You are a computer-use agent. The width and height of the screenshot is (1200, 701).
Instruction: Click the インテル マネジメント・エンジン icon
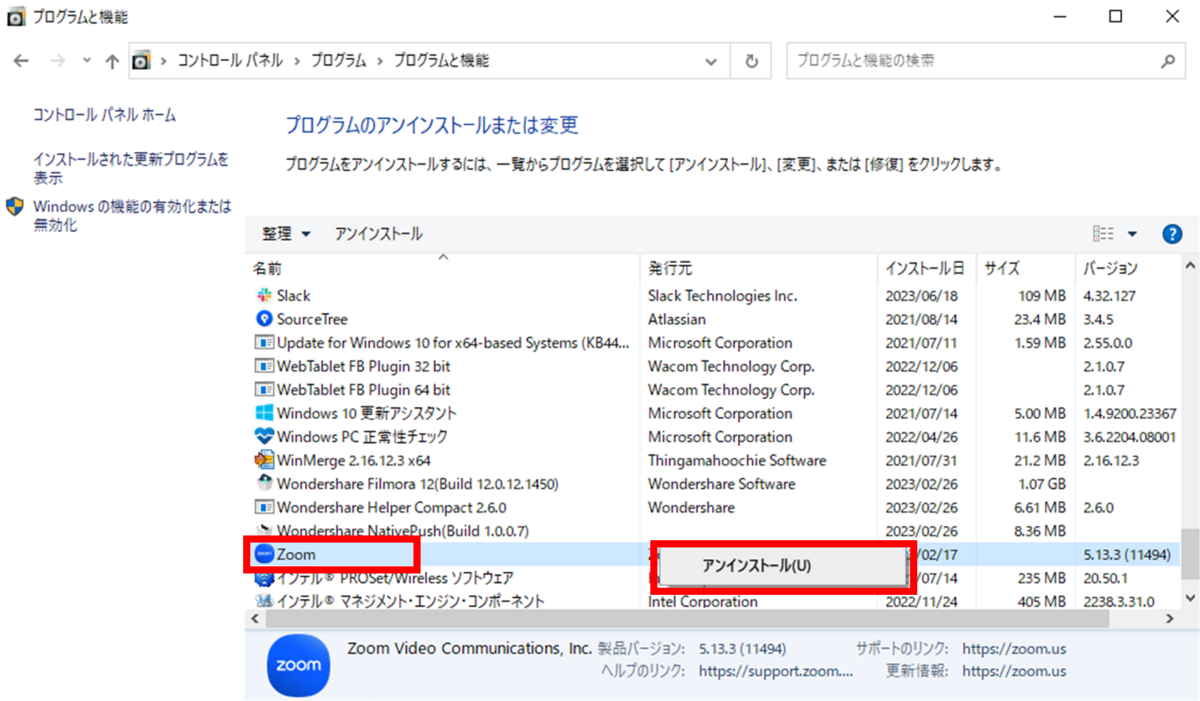(x=264, y=601)
